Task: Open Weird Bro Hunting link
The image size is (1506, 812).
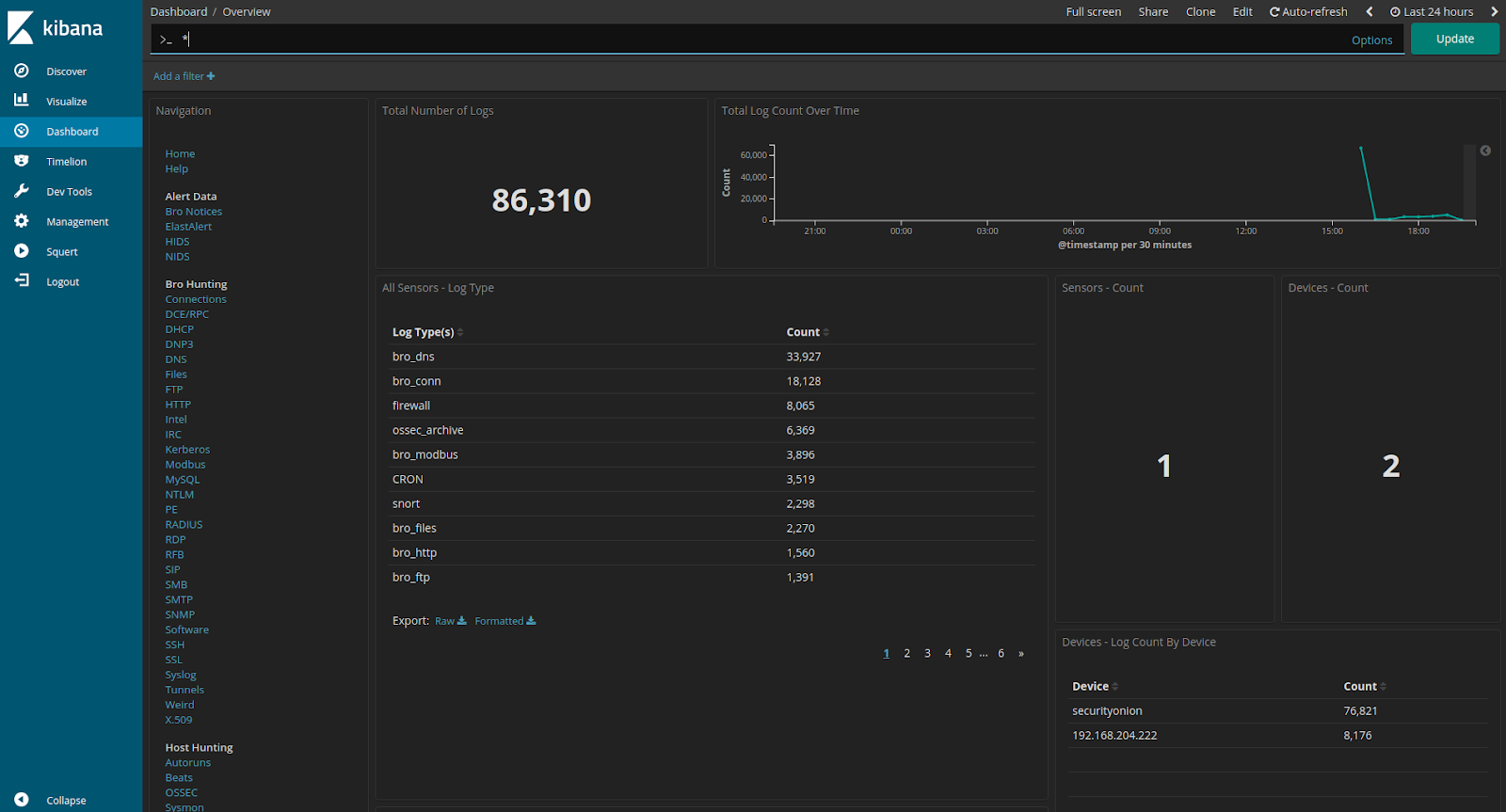Action: [180, 706]
